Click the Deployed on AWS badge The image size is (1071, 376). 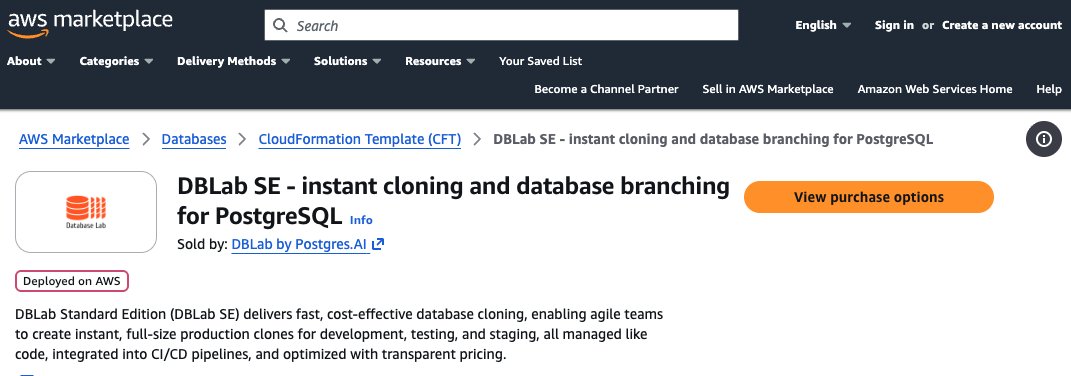(x=72, y=281)
